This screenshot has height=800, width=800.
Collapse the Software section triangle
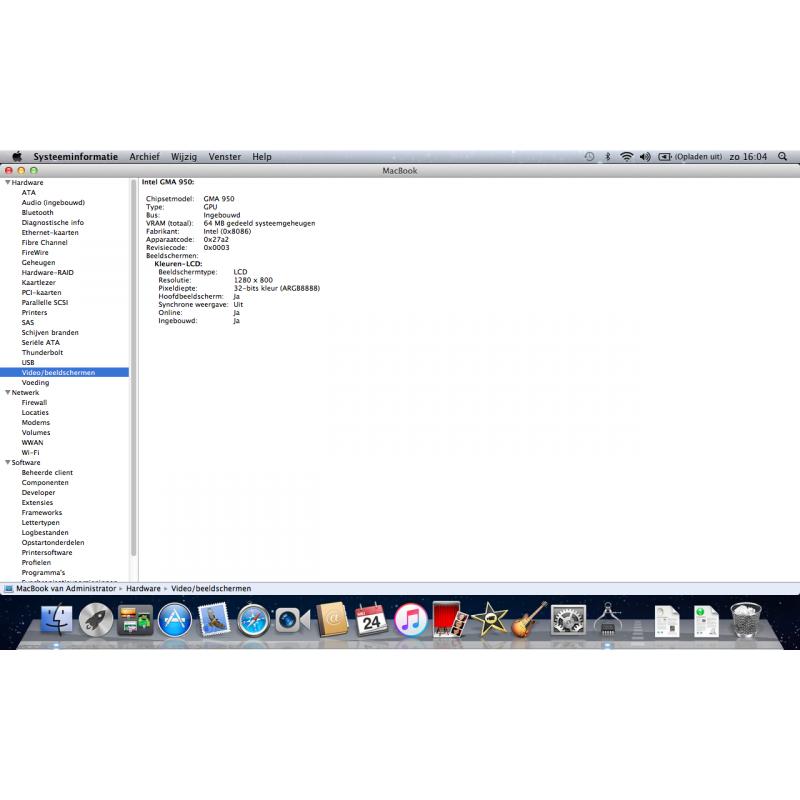click(x=8, y=462)
